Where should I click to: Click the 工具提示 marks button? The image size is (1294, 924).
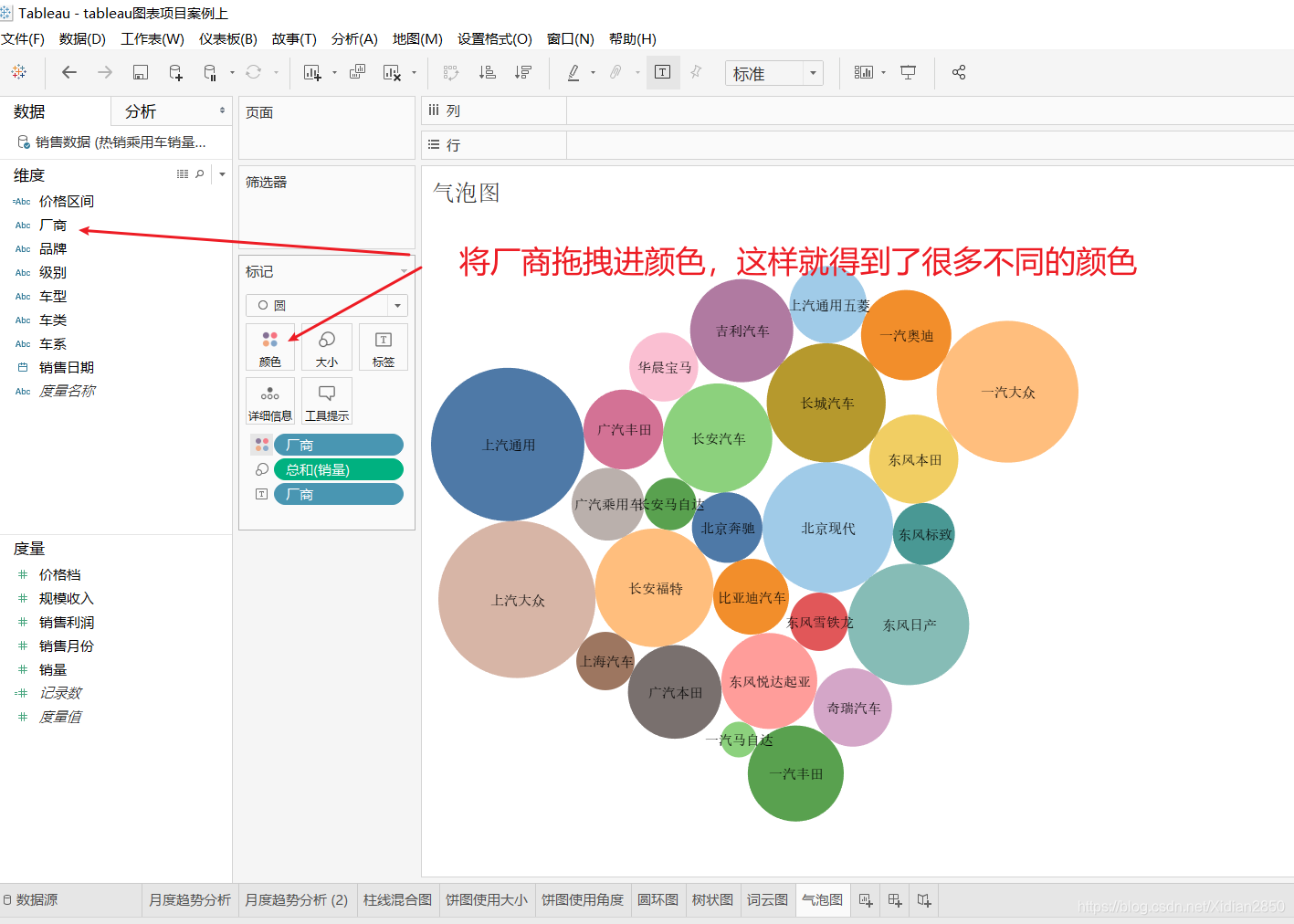click(327, 401)
